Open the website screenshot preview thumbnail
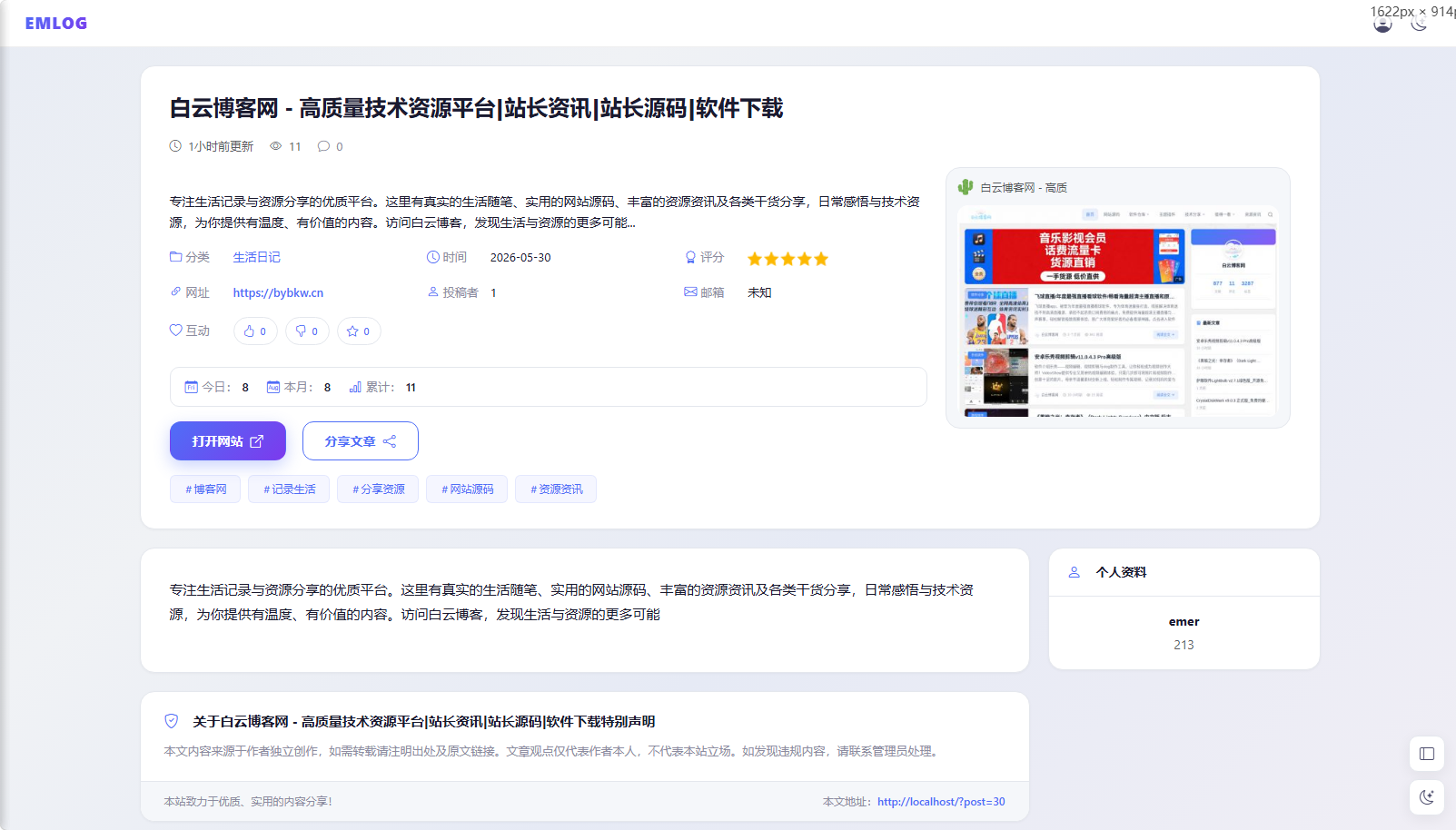1456x830 pixels. point(1118,311)
